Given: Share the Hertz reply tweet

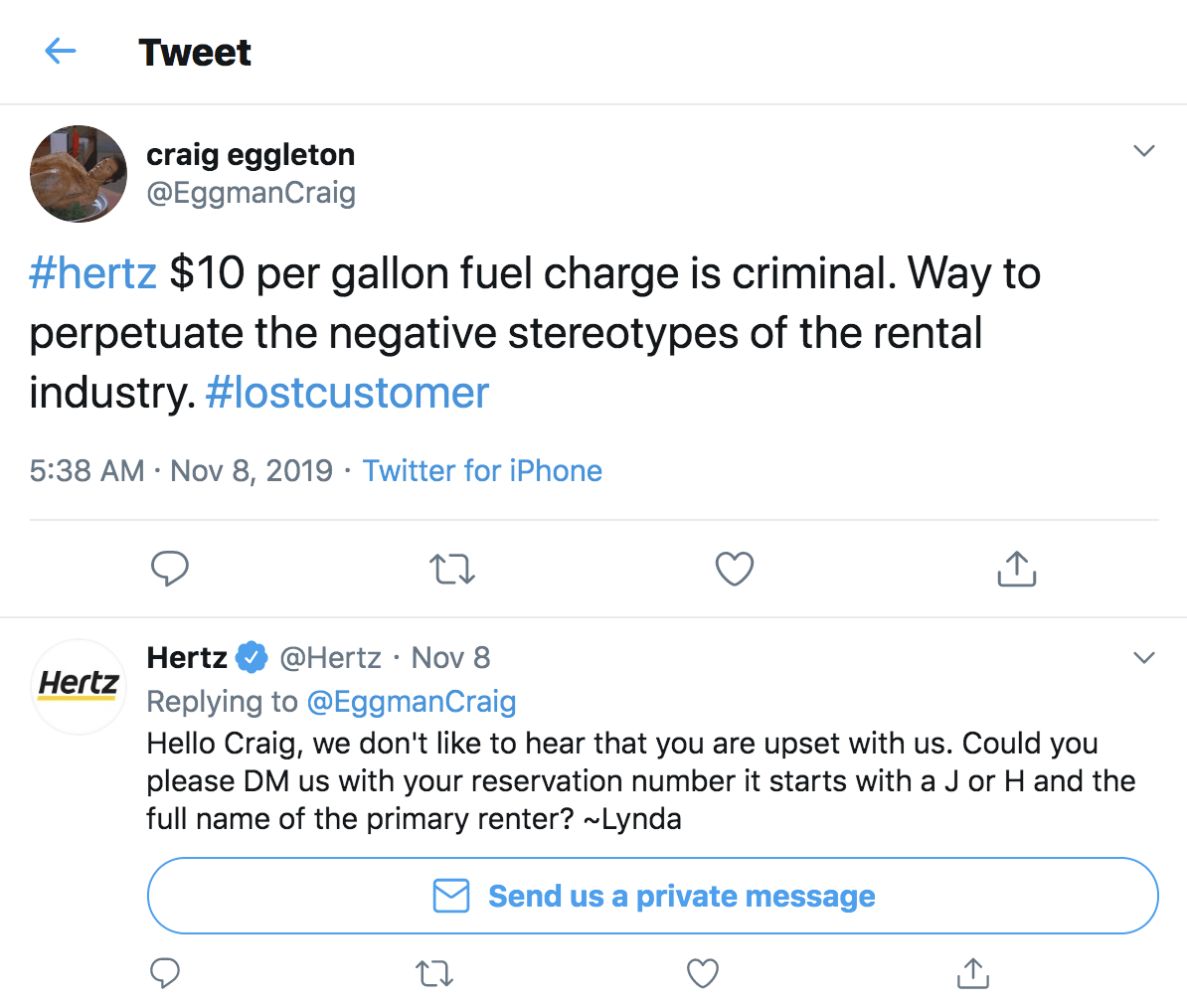Looking at the screenshot, I should 972,973.
